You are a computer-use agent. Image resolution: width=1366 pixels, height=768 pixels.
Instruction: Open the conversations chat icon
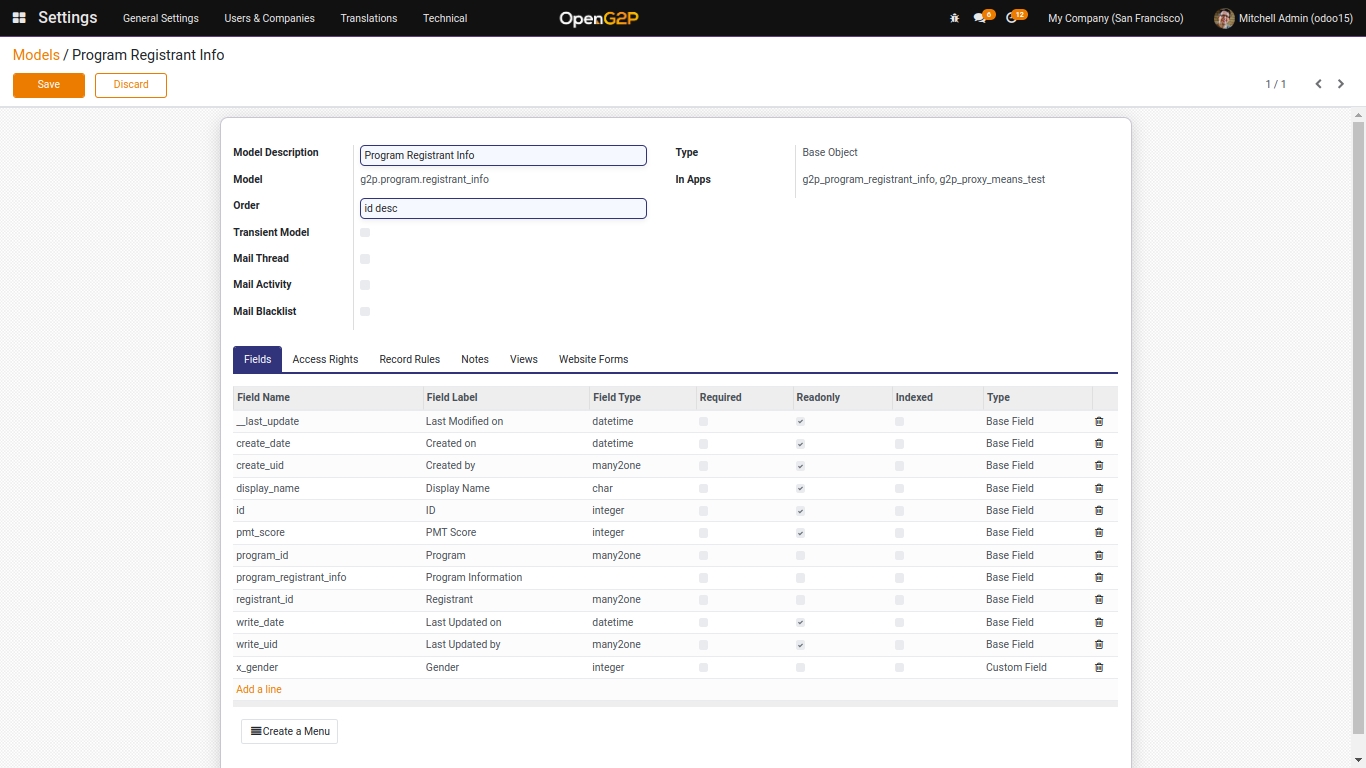[980, 18]
